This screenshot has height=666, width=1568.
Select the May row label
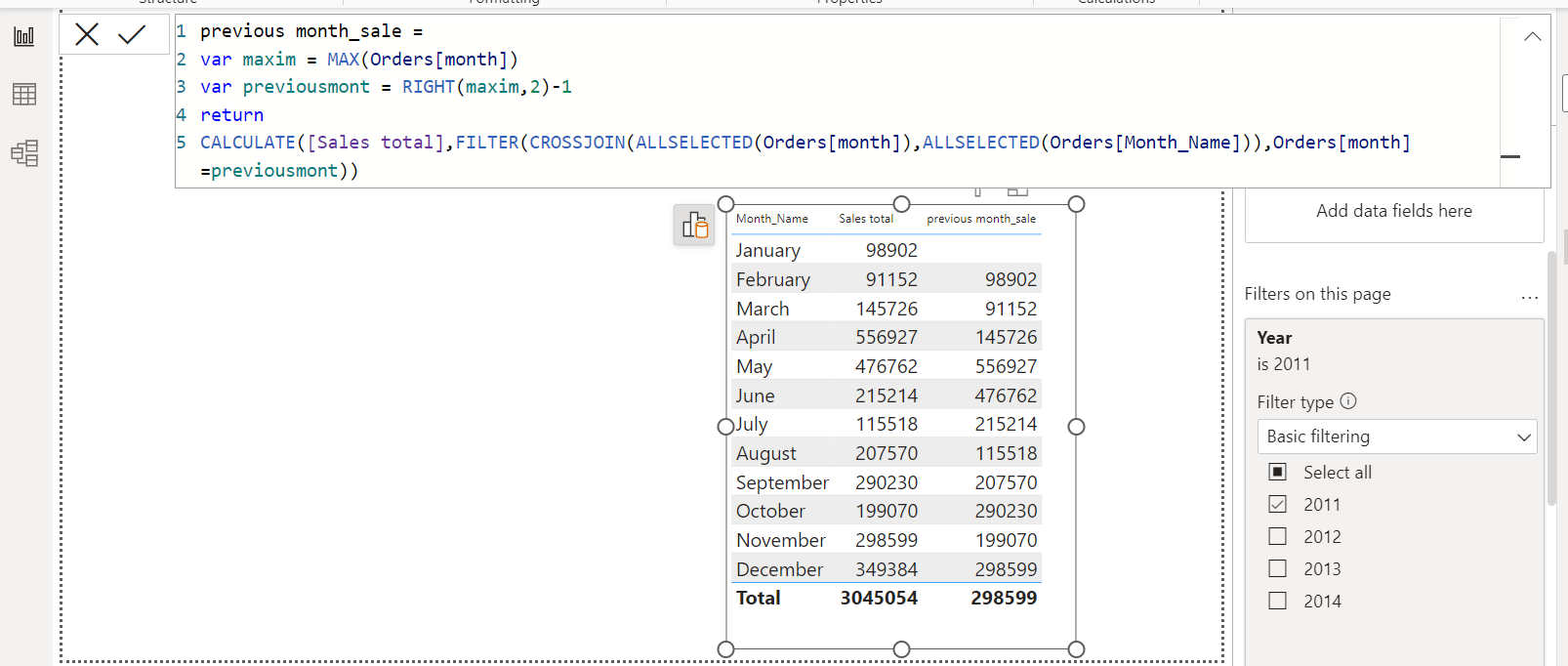click(754, 366)
